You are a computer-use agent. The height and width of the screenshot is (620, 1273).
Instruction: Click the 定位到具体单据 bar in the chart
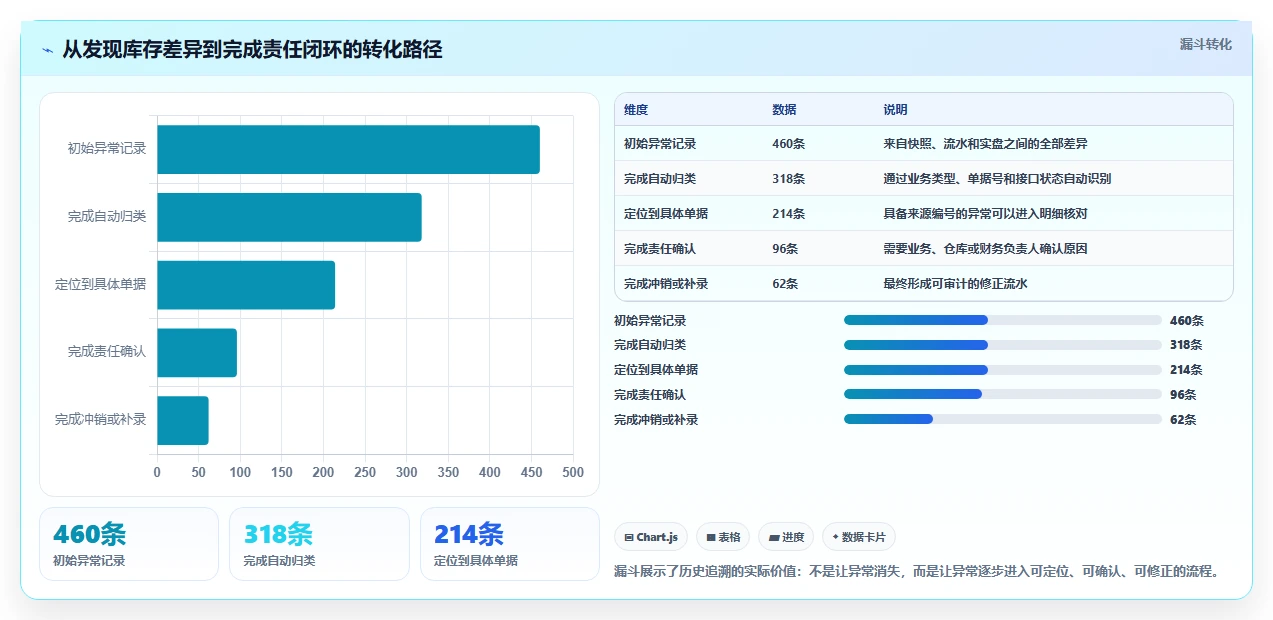(246, 285)
